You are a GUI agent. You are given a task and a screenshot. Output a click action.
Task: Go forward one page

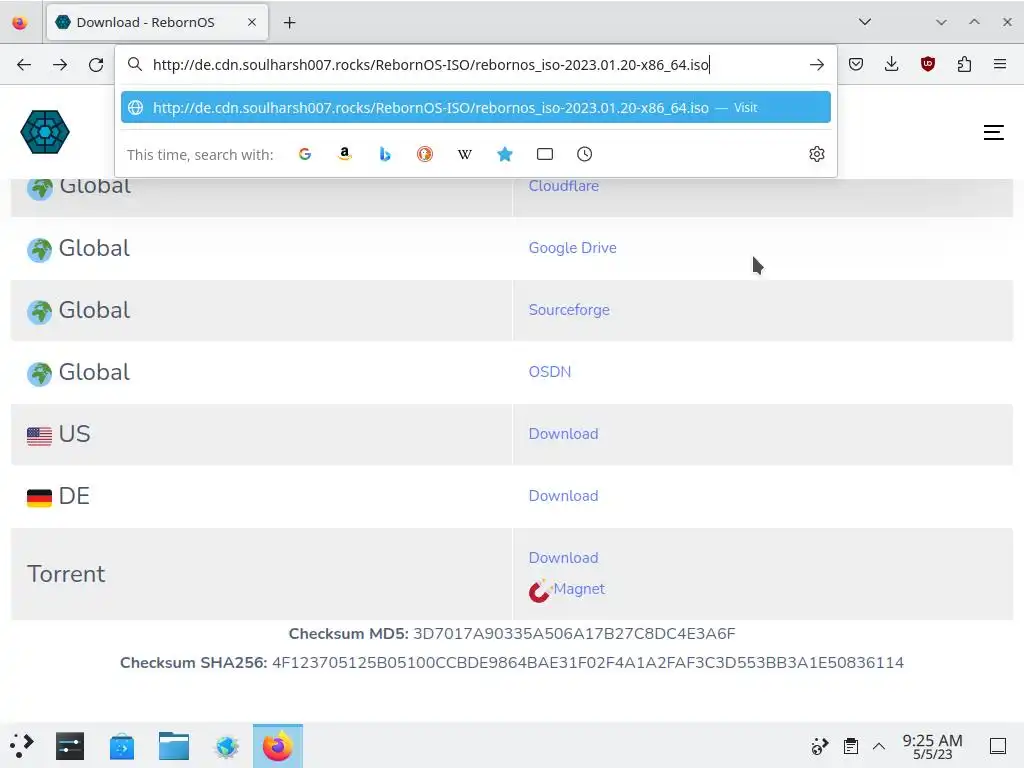click(x=59, y=65)
